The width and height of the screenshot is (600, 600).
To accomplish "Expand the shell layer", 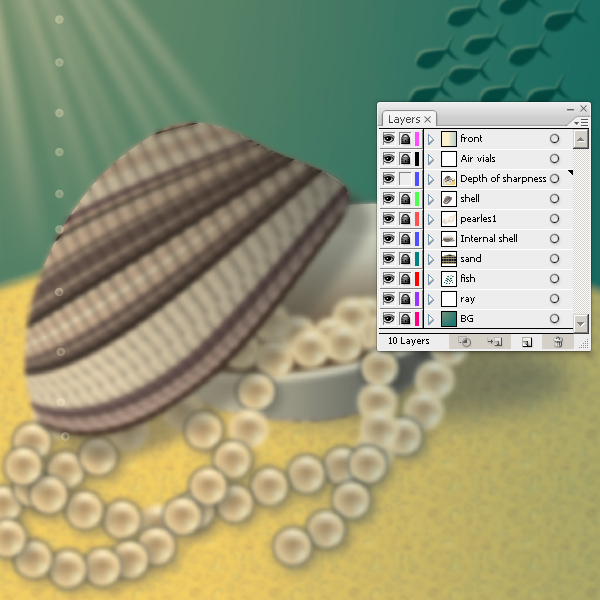I will click(431, 199).
